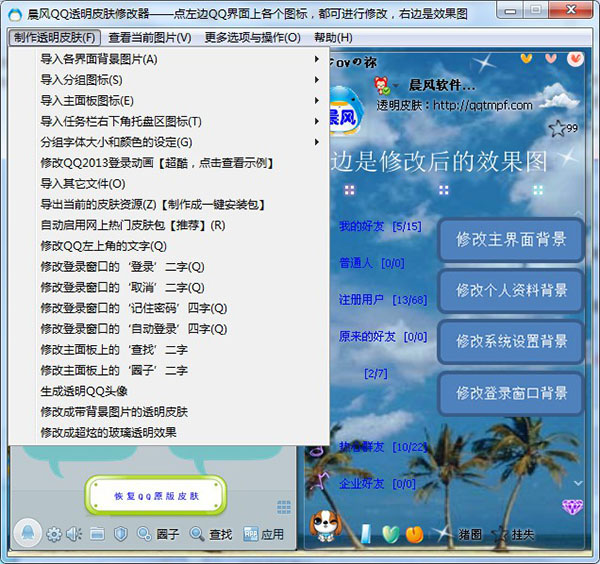Image resolution: width=600 pixels, height=564 pixels.
Task: Click the QQ penguin icon at bottom left
Action: click(29, 533)
